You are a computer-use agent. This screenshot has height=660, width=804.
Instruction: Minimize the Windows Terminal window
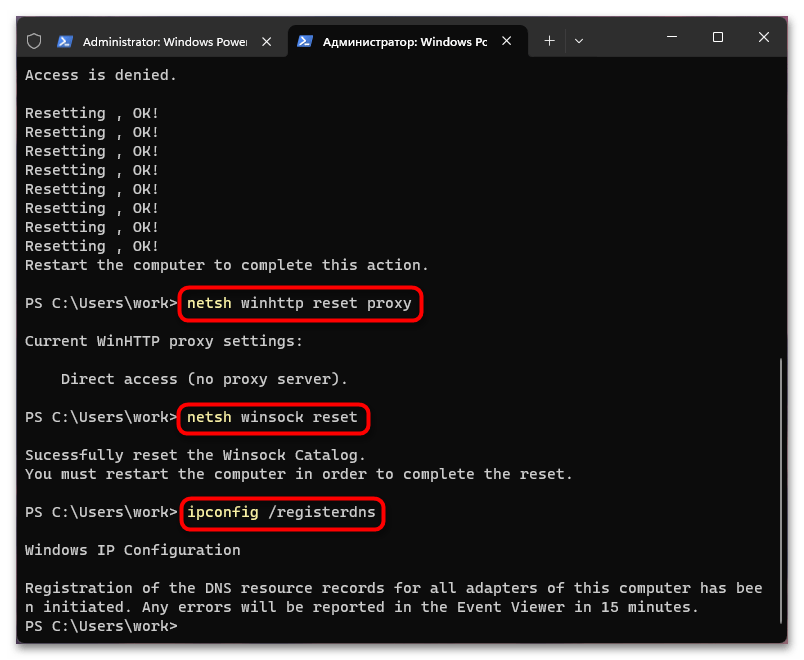point(670,37)
